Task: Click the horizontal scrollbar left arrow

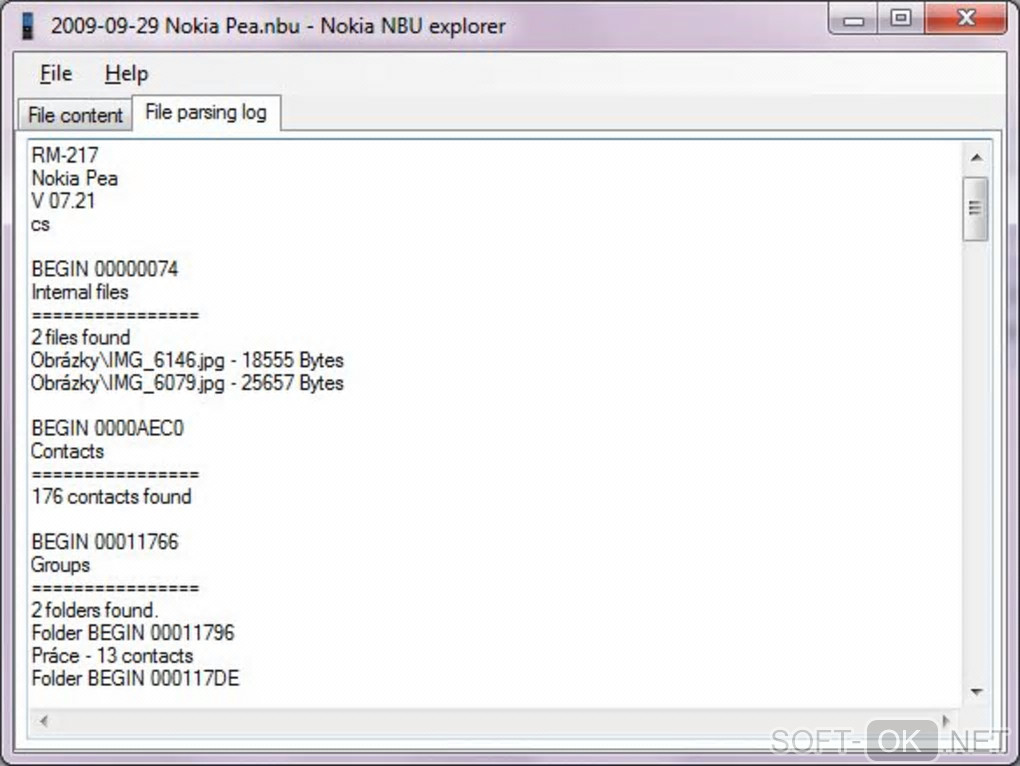Action: point(44,720)
